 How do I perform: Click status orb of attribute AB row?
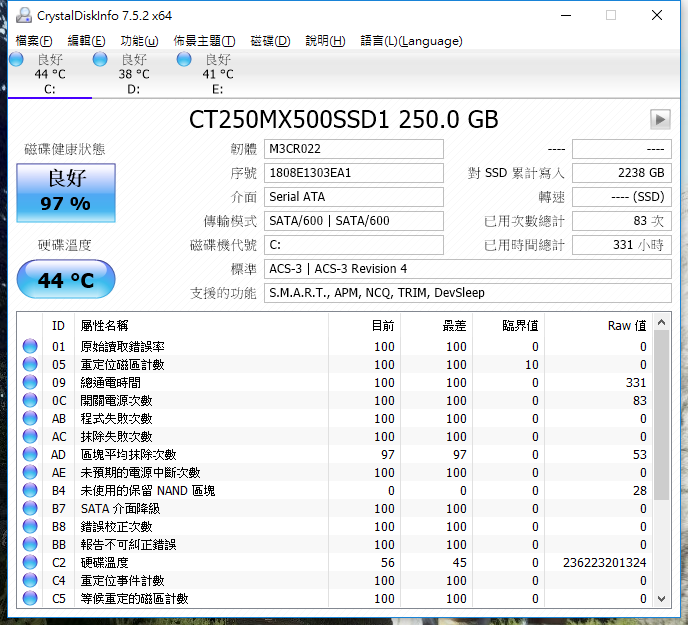click(30, 418)
